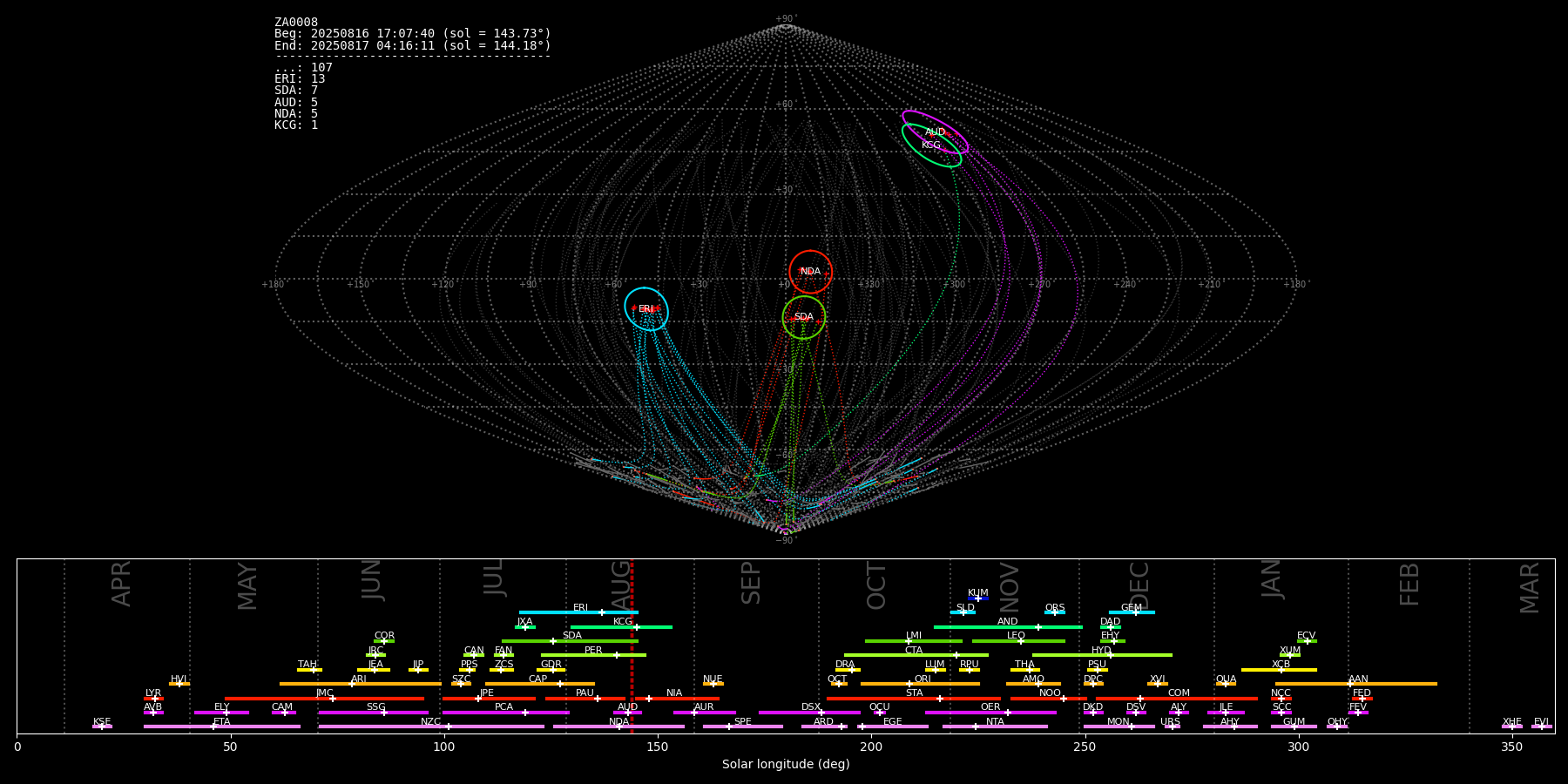Click the CAP orange timeline bar
Viewport: 1568px width, 784px height.
[540, 684]
